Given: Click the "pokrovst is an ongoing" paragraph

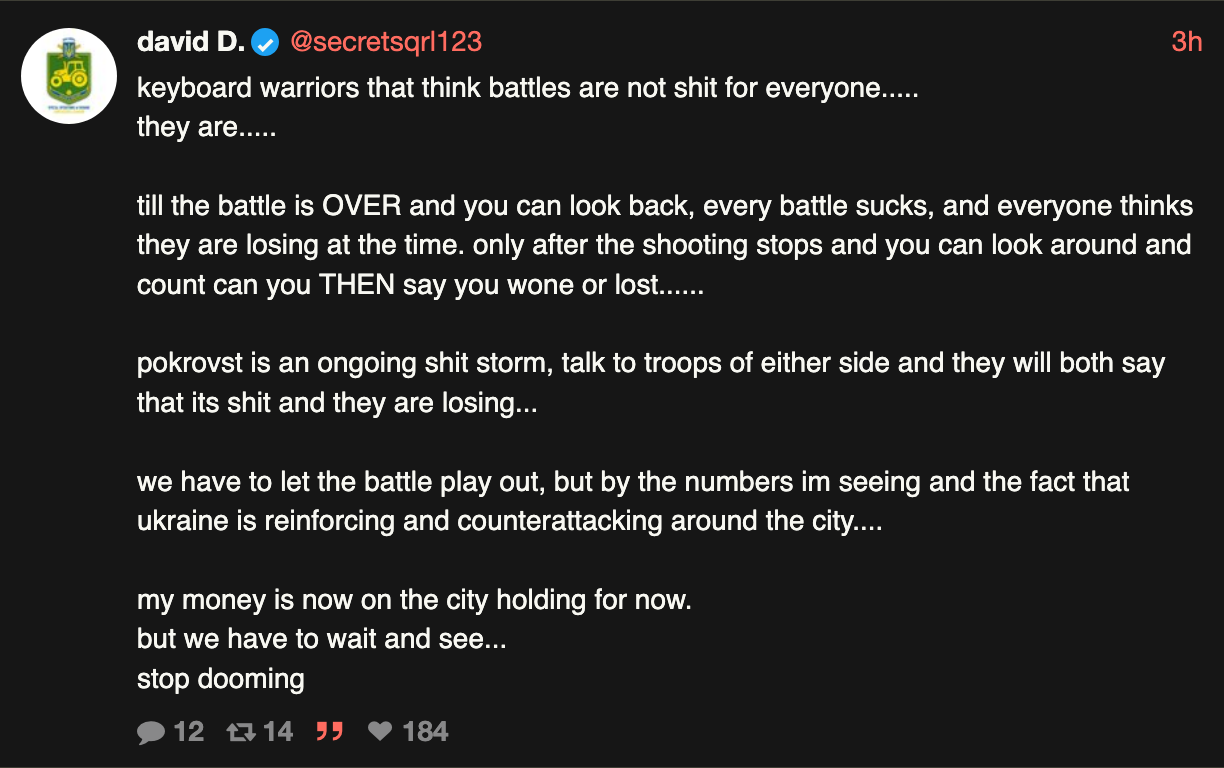Looking at the screenshot, I should click(x=650, y=383).
